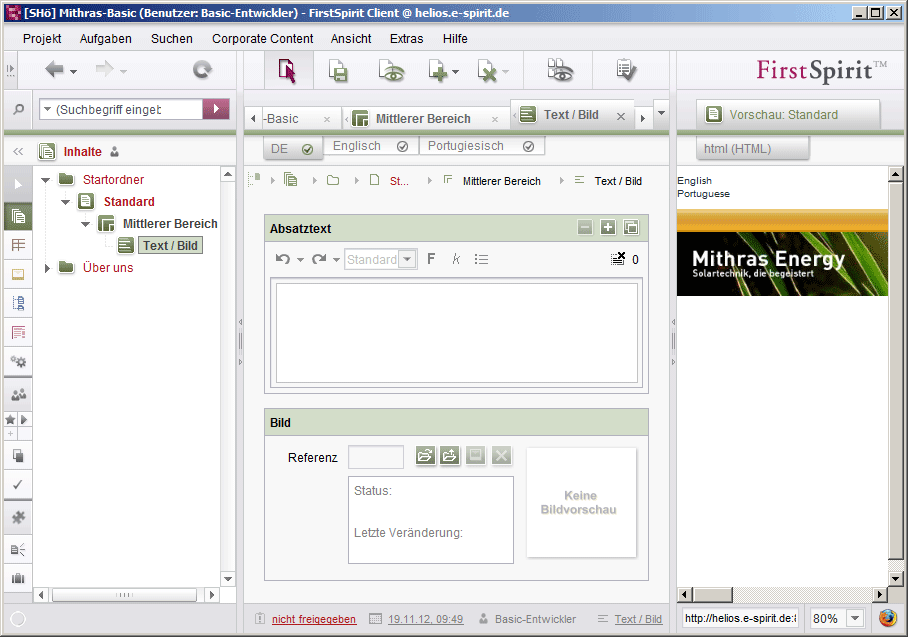Open the tab list dropdown arrow
The width and height of the screenshot is (908, 637).
pyautogui.click(x=661, y=113)
